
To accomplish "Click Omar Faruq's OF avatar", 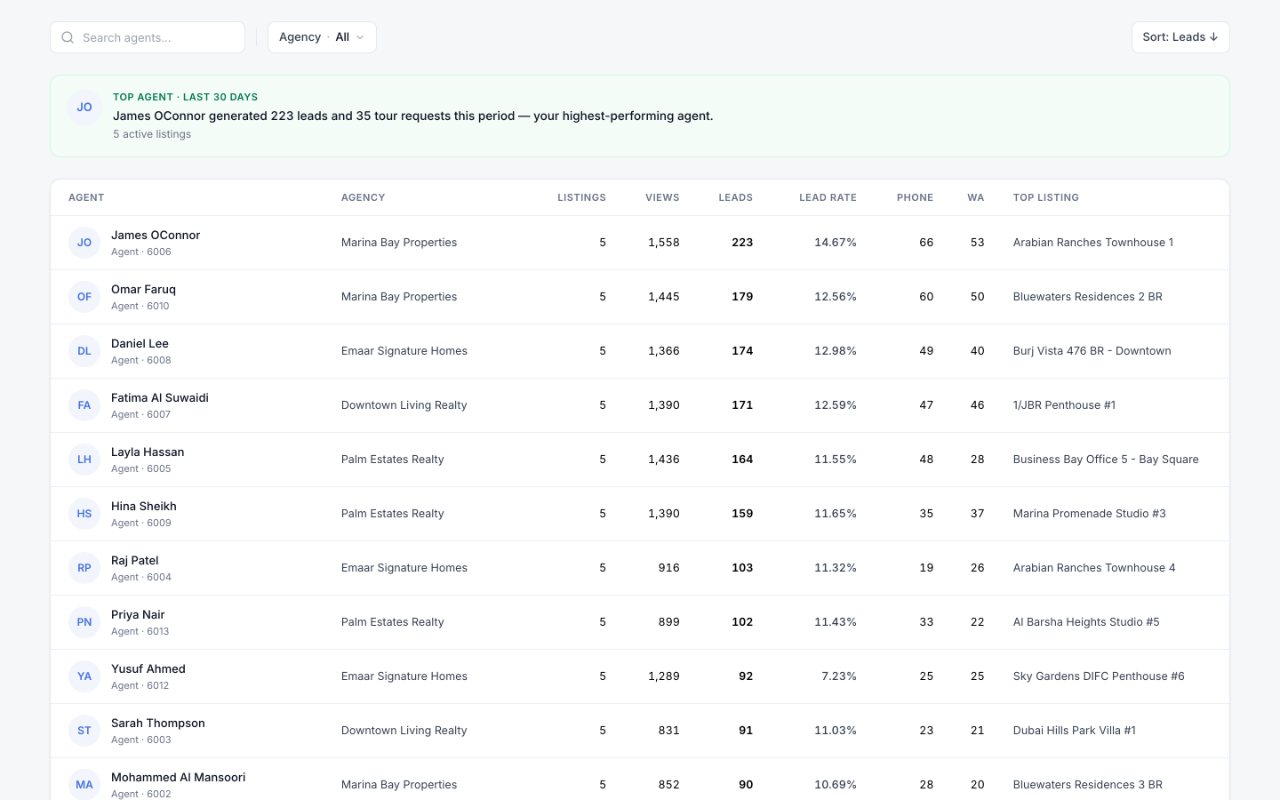I will pyautogui.click(x=84, y=297).
